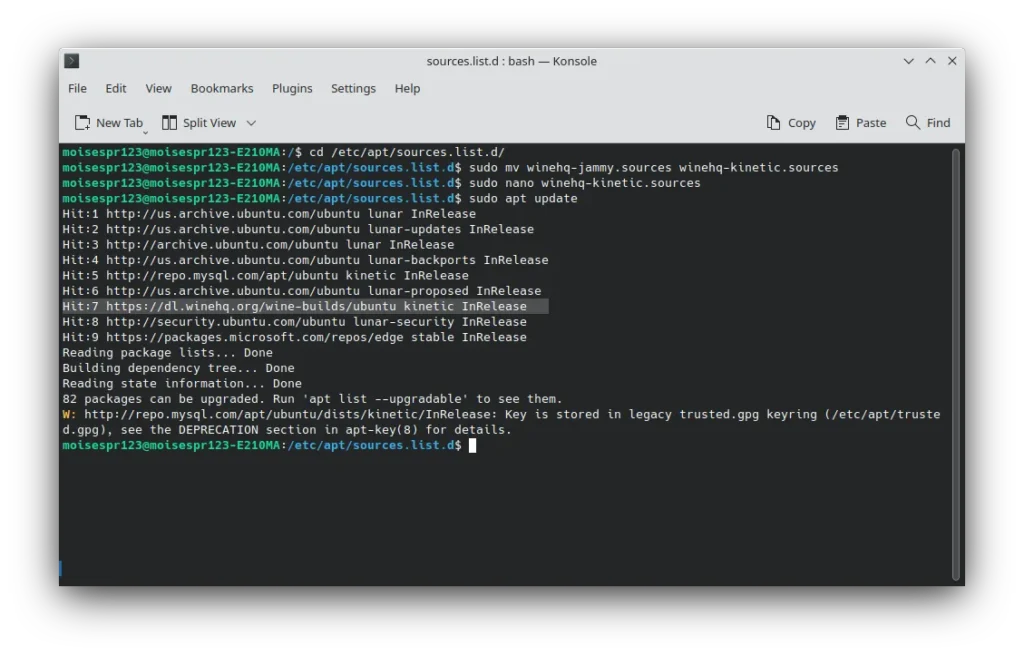Open the New Tab profile dropdown arrow

[x=145, y=131]
